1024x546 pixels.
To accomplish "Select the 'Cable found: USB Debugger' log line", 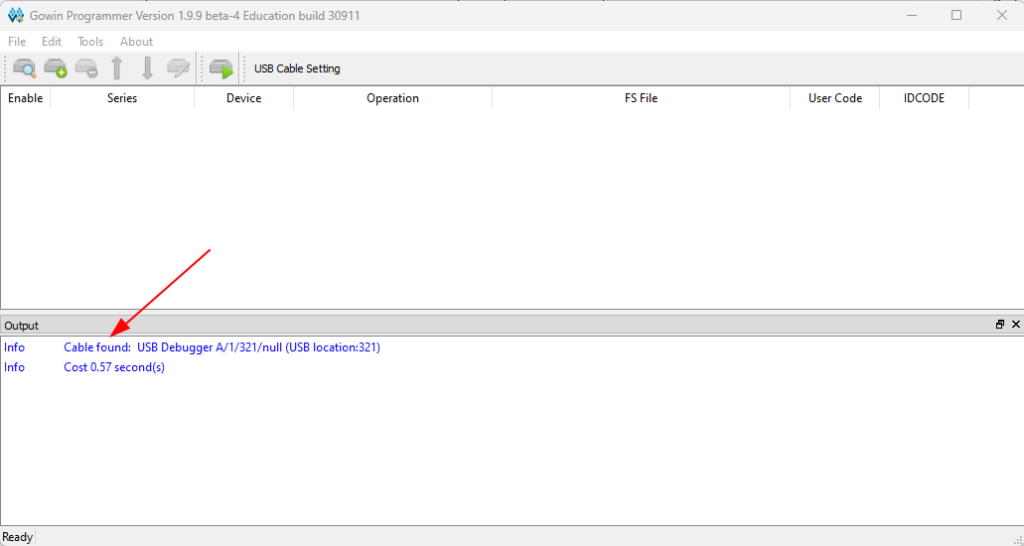I will point(222,347).
